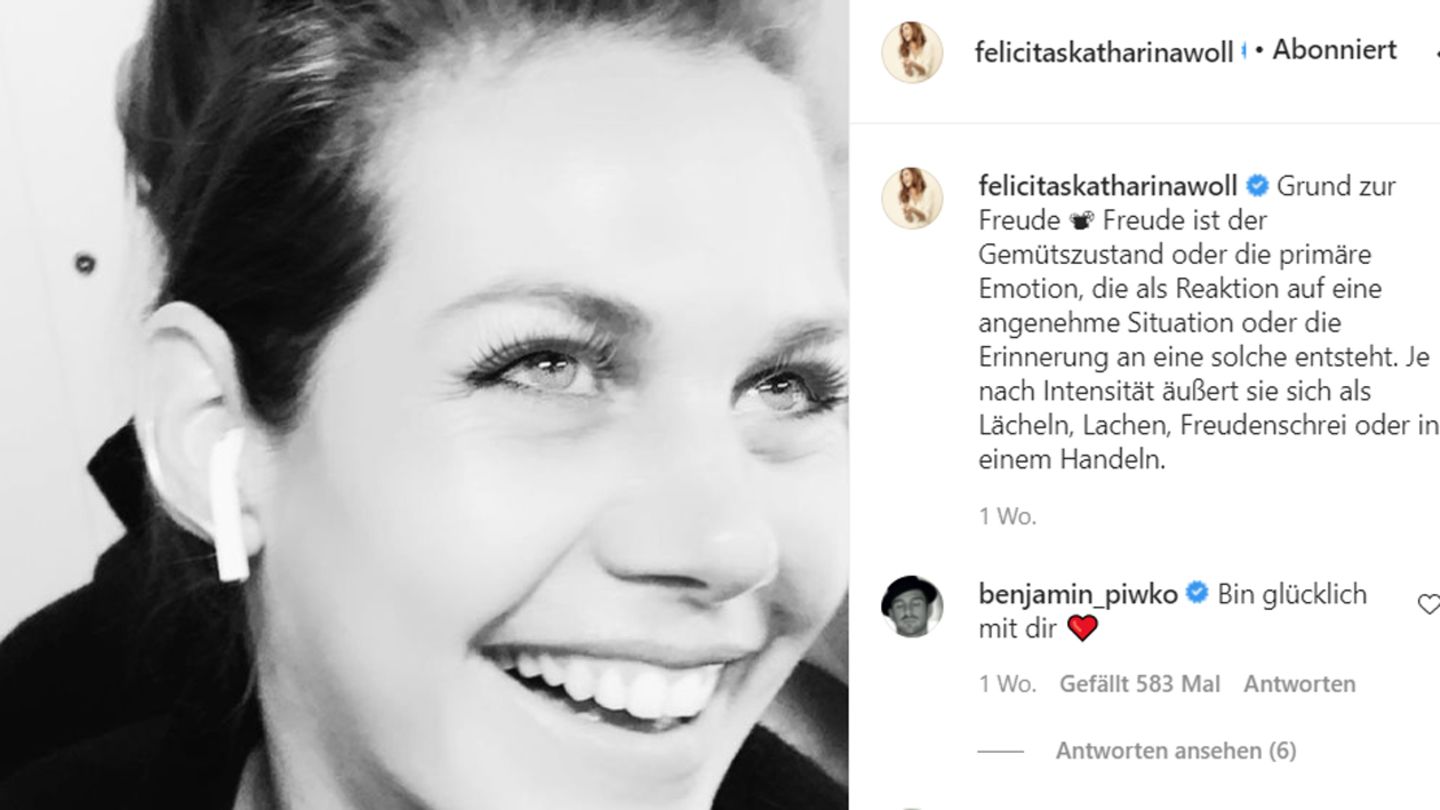The height and width of the screenshot is (810, 1440).
Task: Expand replies with Antworten ansehen (6)
Action: (x=1176, y=751)
